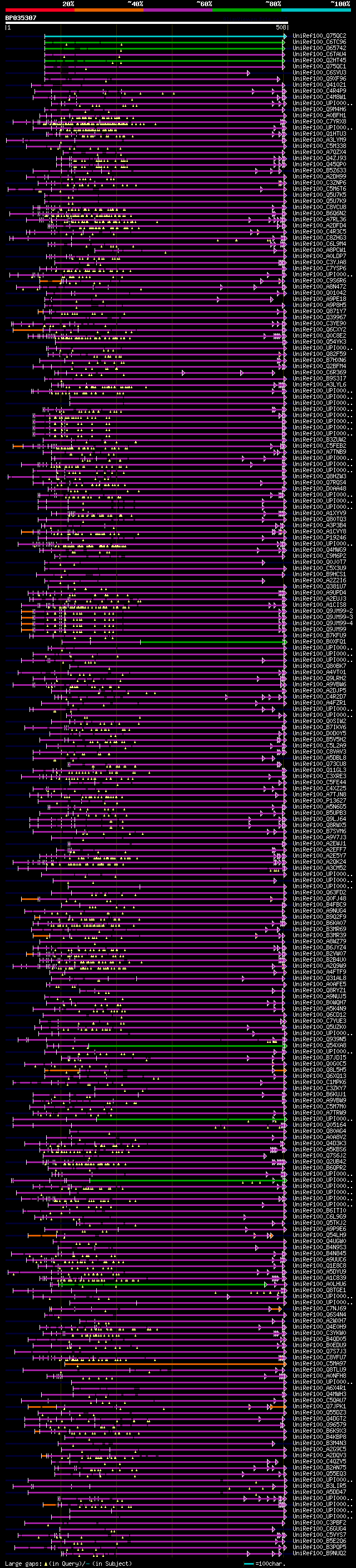This screenshot has width=356, height=1568.
Task: Open hit UniRef100_C6TC96
Action: point(319,43)
